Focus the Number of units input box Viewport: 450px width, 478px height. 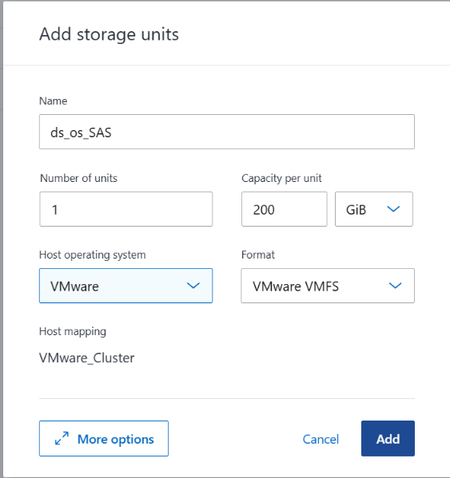click(126, 209)
